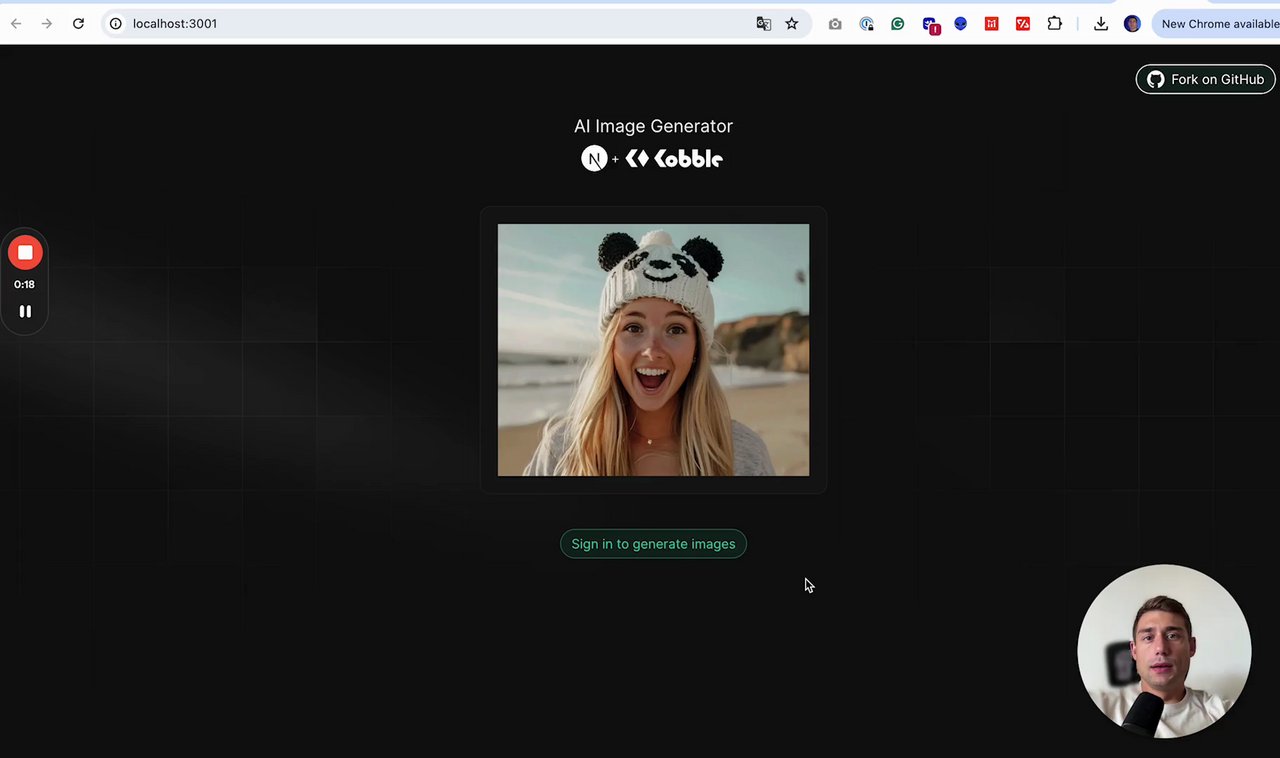The height and width of the screenshot is (758, 1280).
Task: Click the presenter webcam bubble
Action: tap(1164, 651)
